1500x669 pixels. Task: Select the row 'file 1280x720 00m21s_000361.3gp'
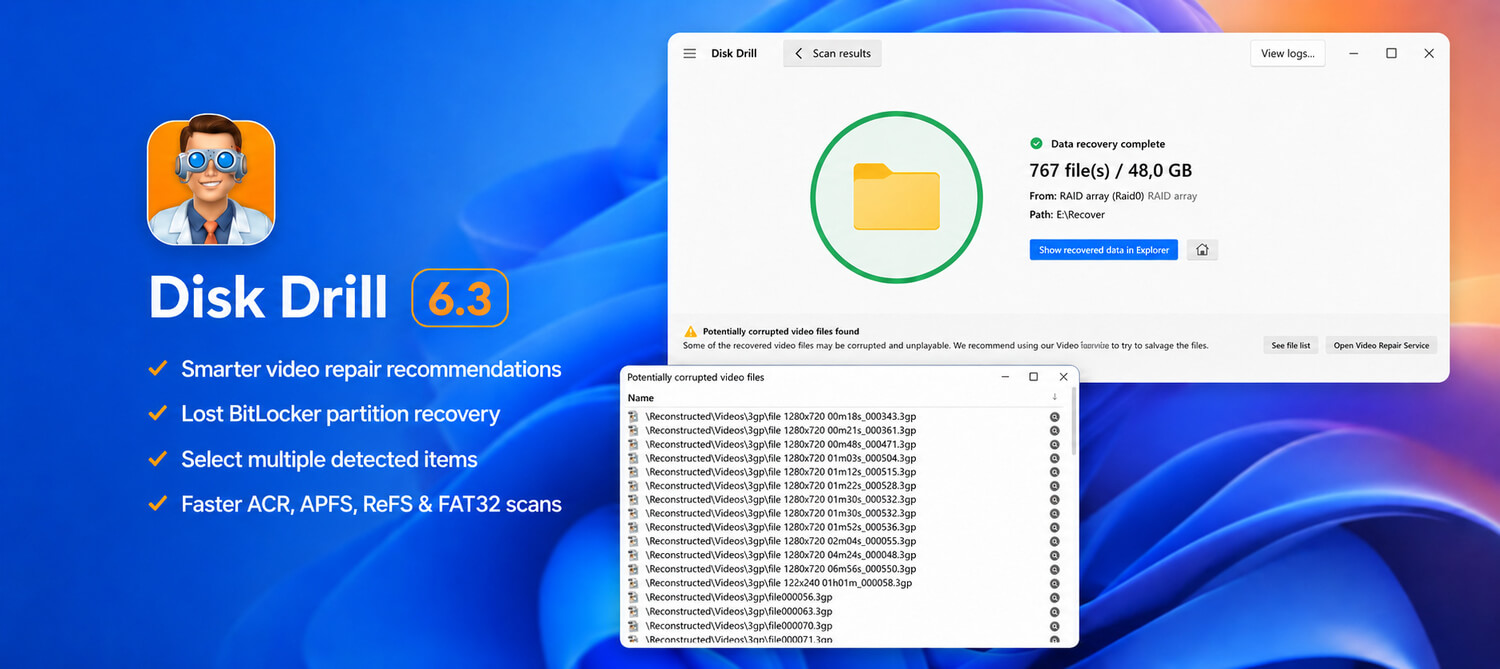[x=845, y=430]
